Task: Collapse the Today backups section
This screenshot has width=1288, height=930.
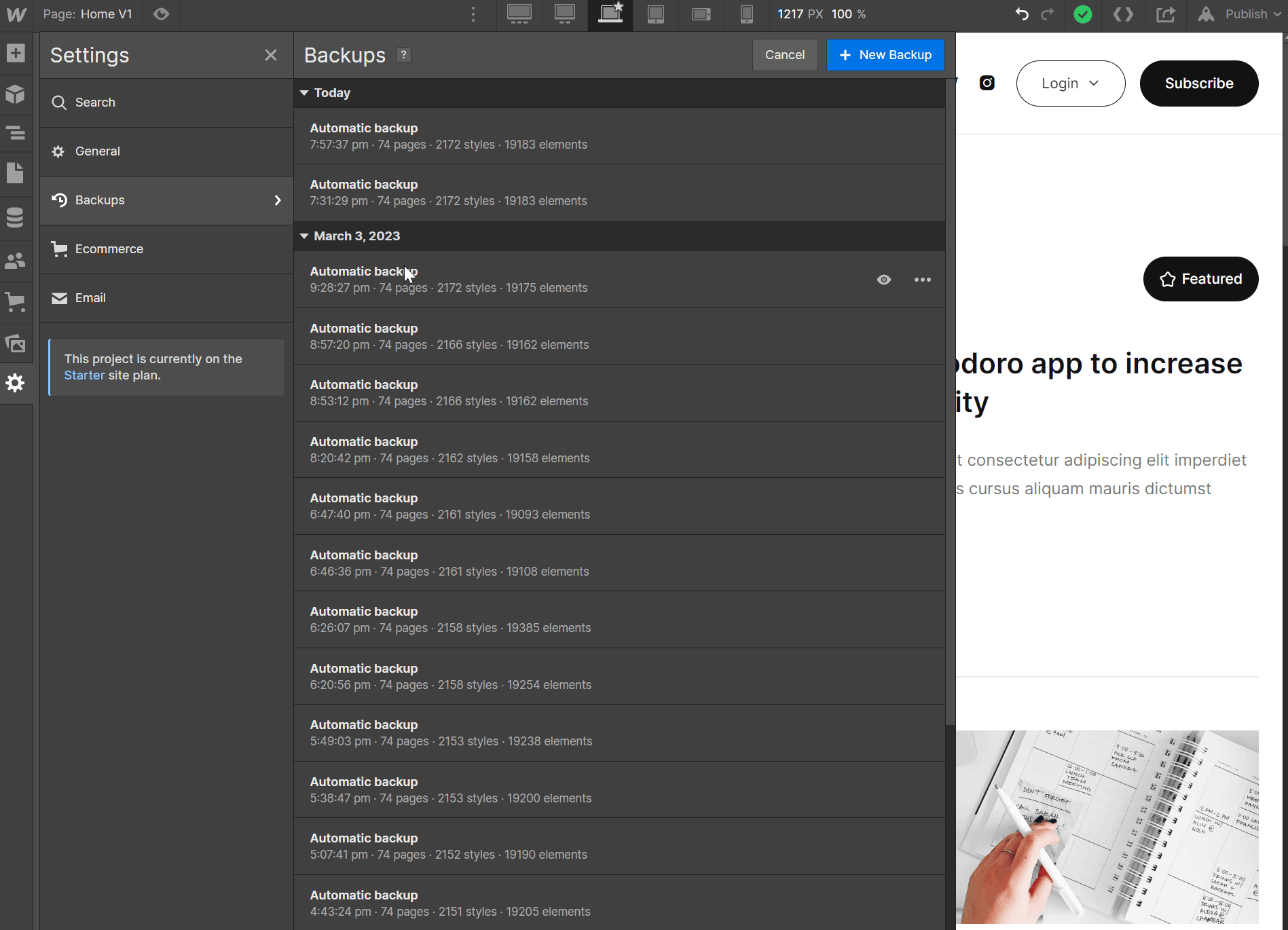Action: click(x=304, y=93)
